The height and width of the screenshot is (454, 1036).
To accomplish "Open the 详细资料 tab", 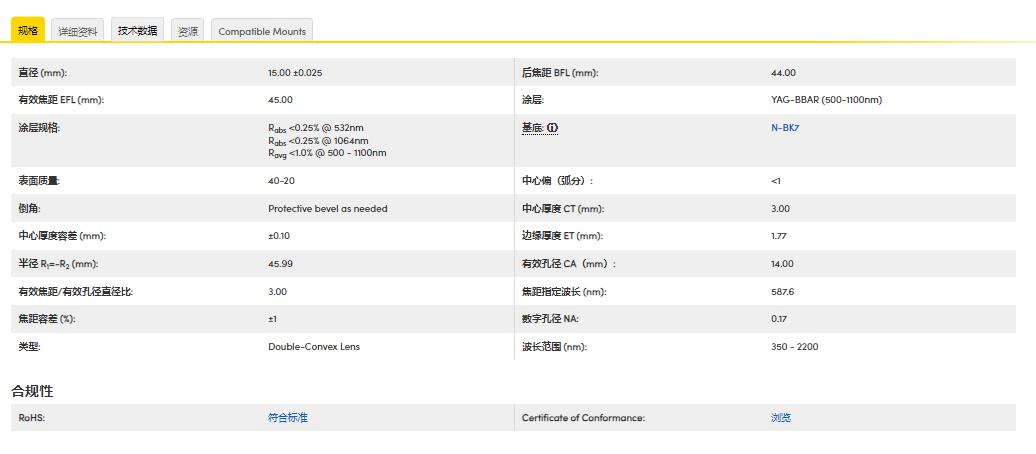I will point(78,31).
